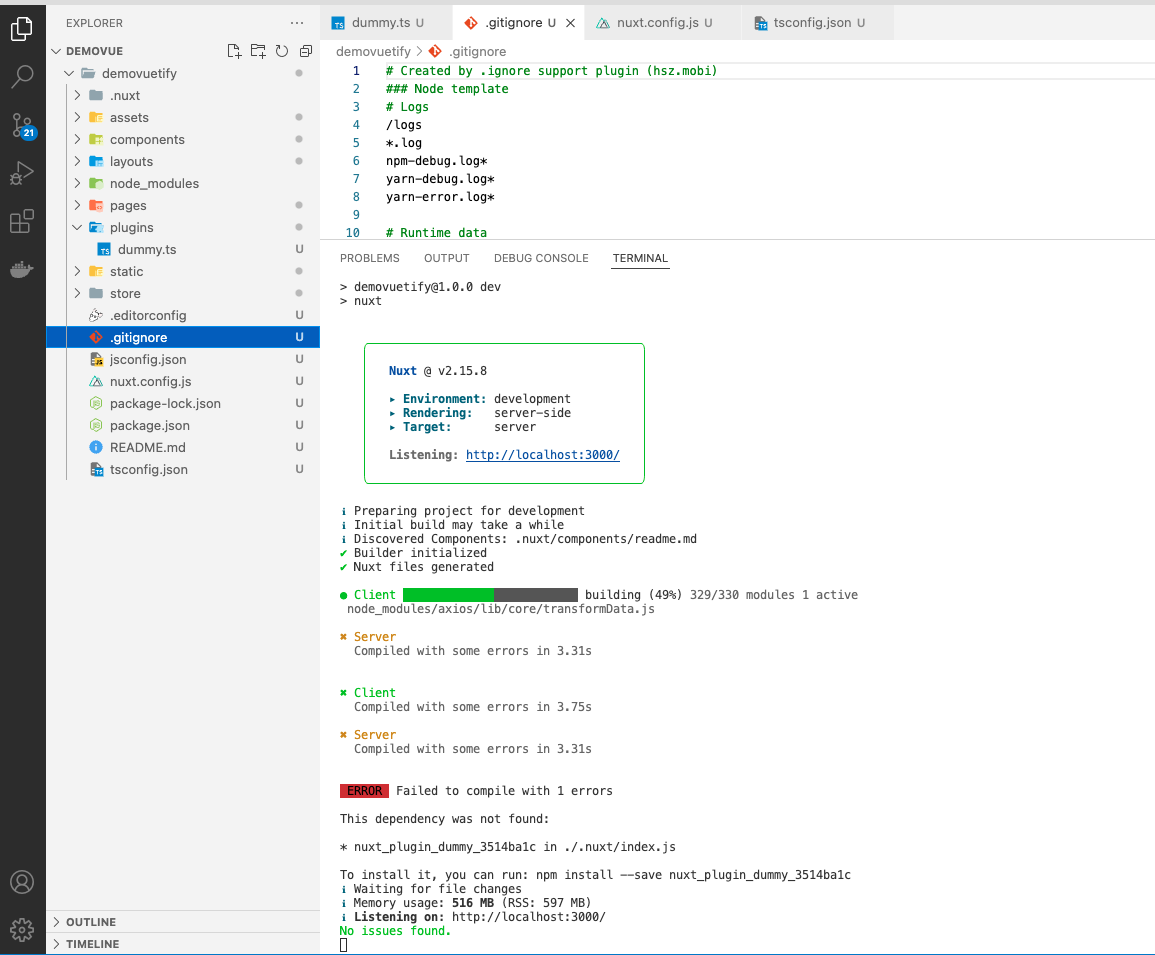
Task: Select the .gitignore editor tab
Action: pyautogui.click(x=518, y=23)
